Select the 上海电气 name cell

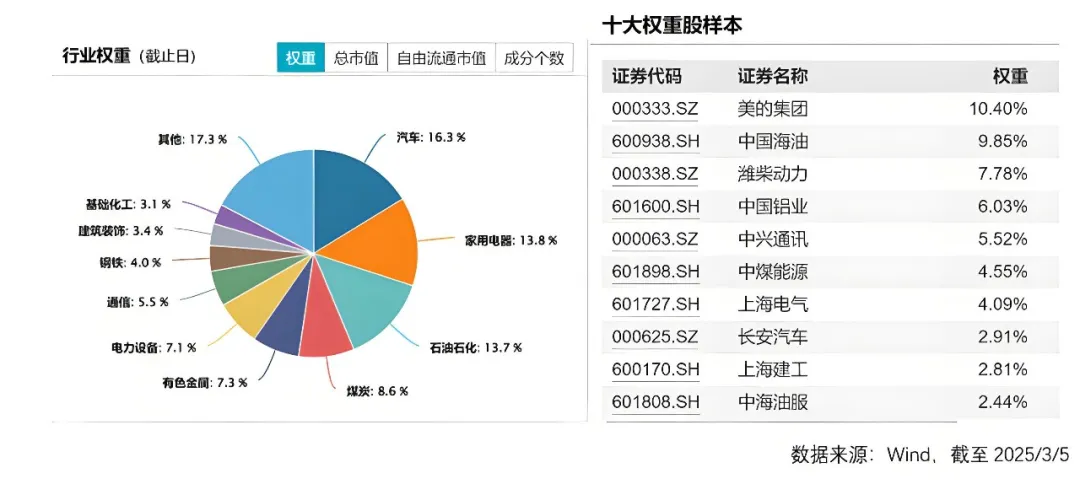773,304
